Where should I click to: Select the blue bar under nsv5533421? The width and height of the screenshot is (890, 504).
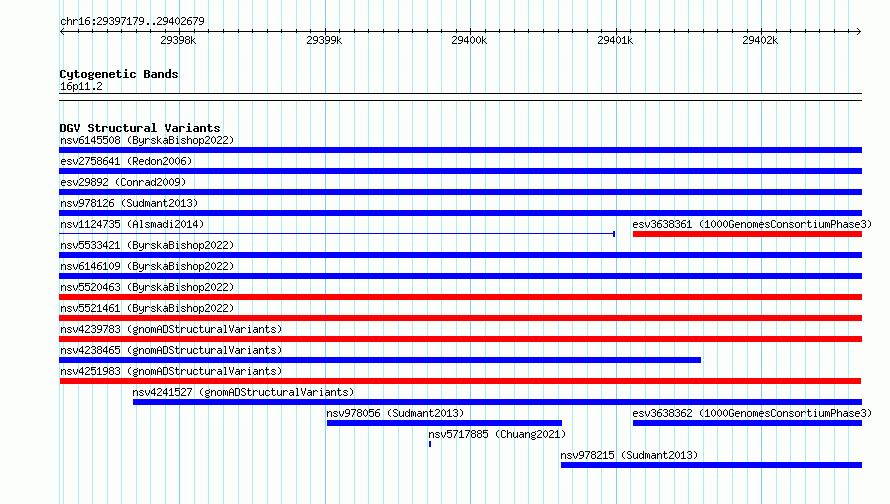point(460,255)
